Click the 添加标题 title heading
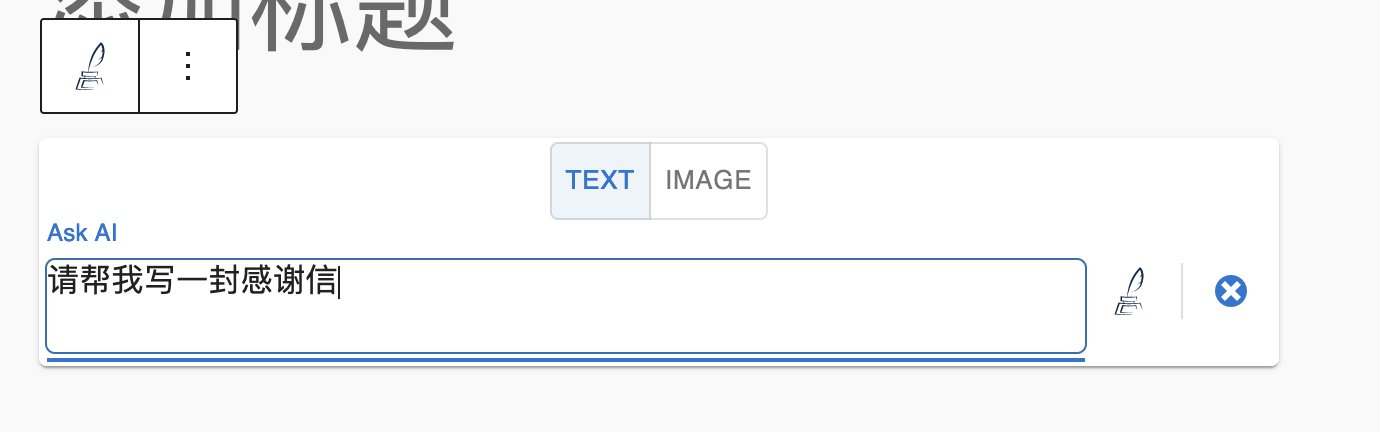 click(250, 20)
